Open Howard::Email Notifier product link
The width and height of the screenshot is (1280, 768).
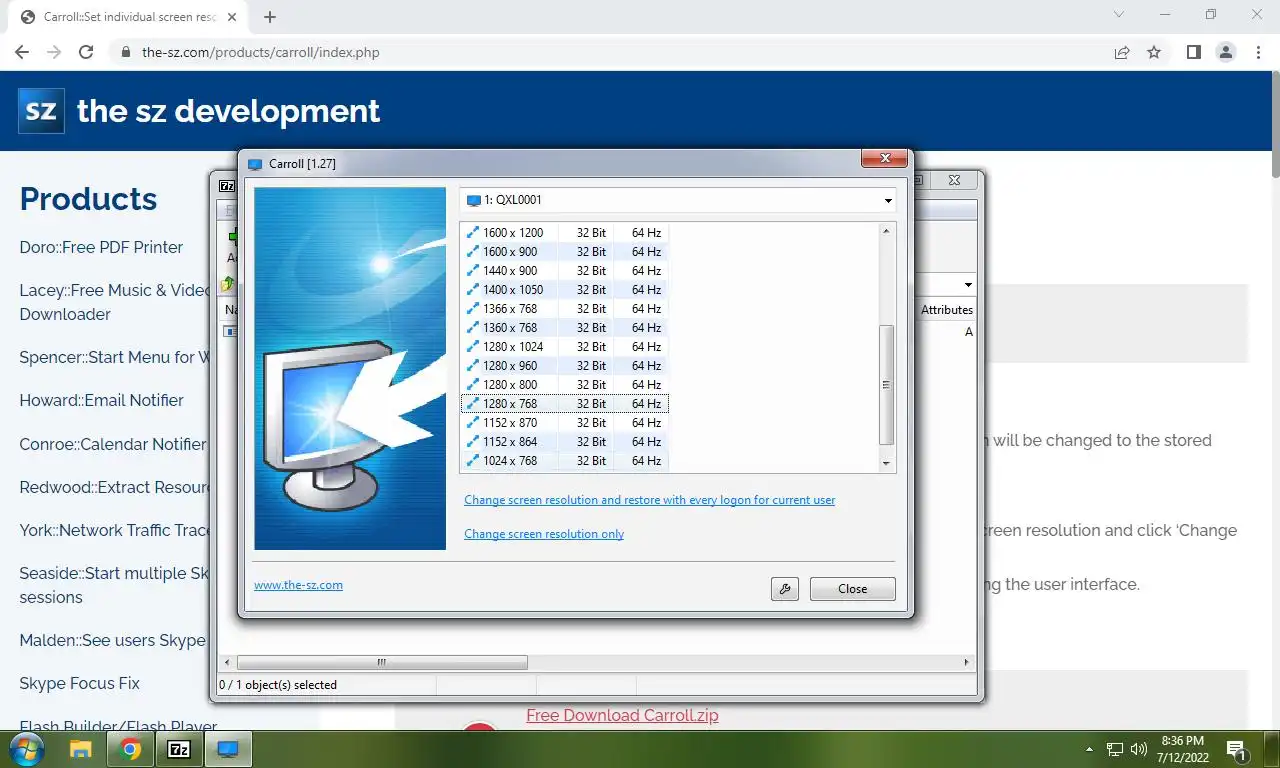pos(101,400)
